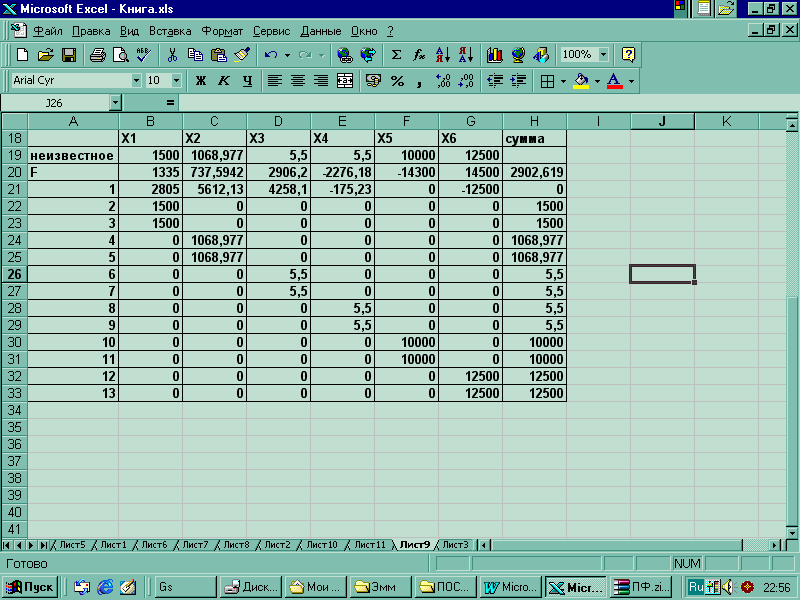Decrease decimal places icon
Screen dimensions: 800x600
(x=466, y=81)
